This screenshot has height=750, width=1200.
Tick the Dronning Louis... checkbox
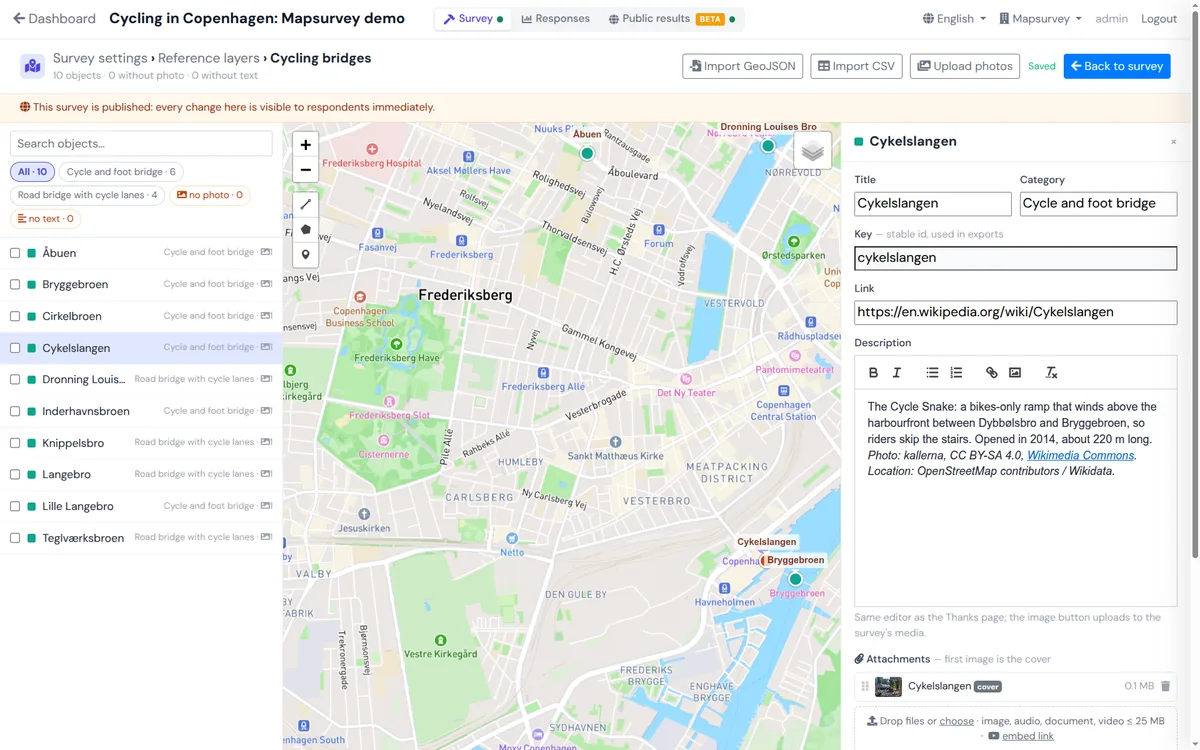click(x=15, y=380)
